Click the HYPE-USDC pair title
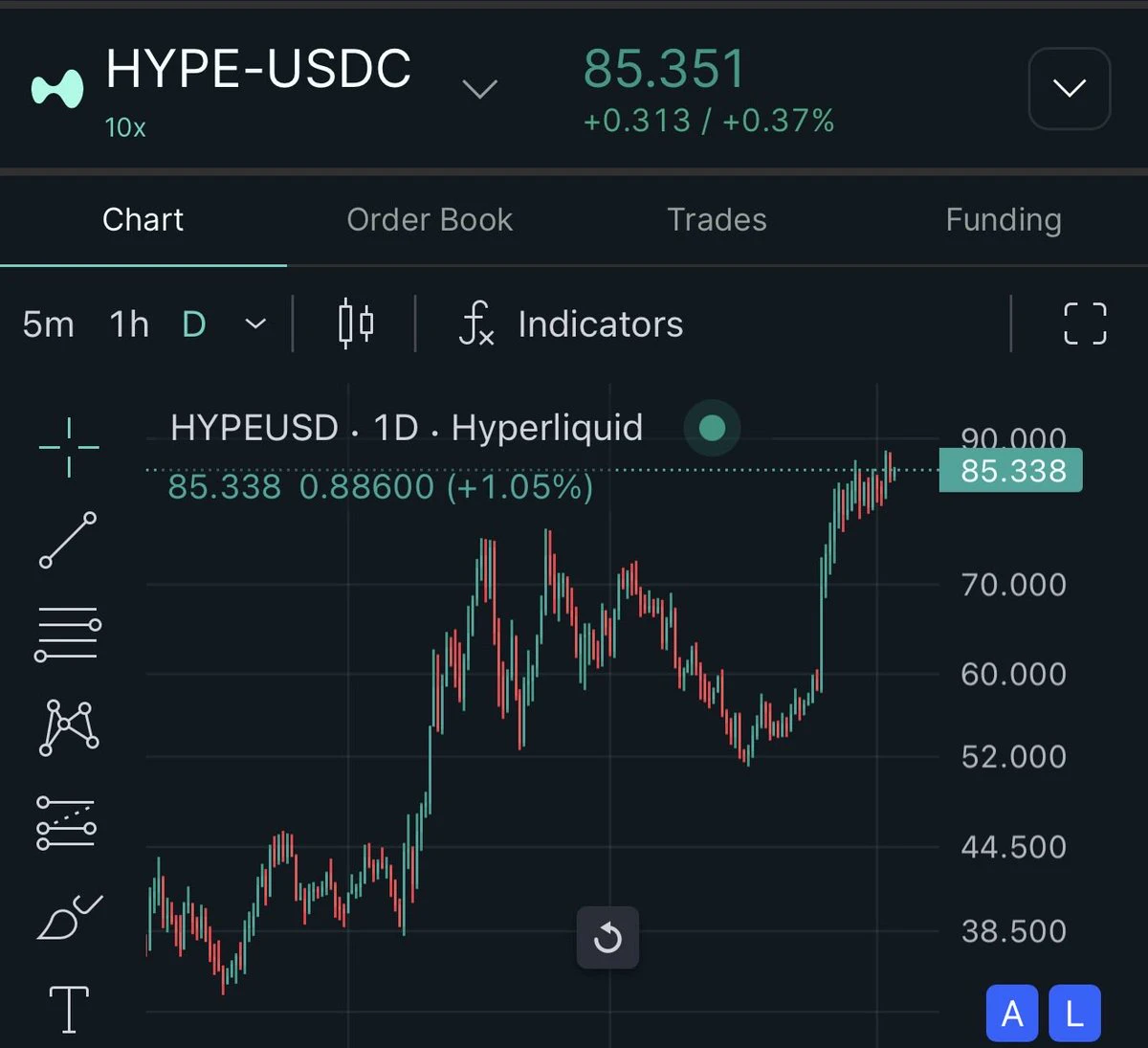The width and height of the screenshot is (1148, 1048). point(258,69)
